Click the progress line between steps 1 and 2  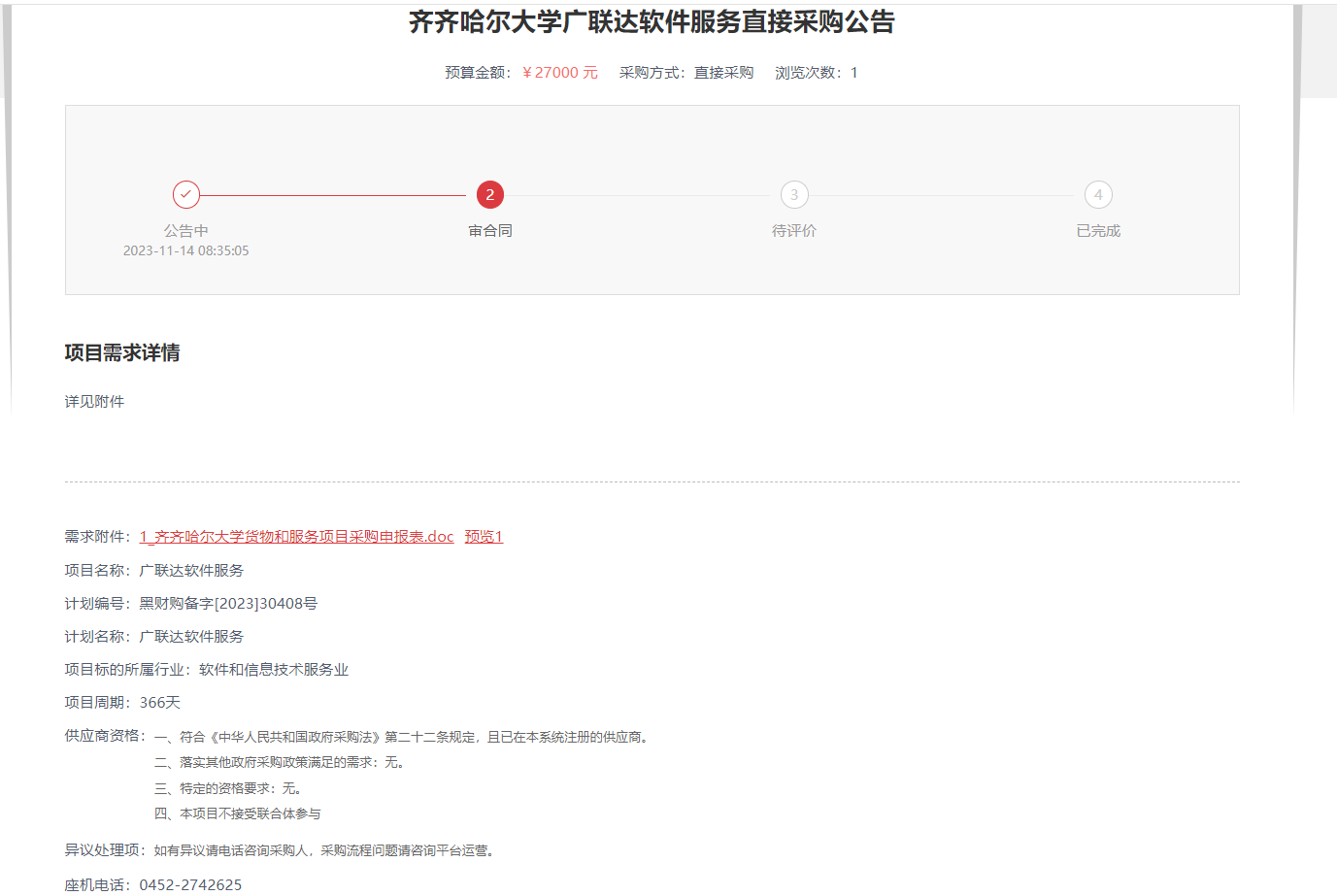click(x=333, y=196)
